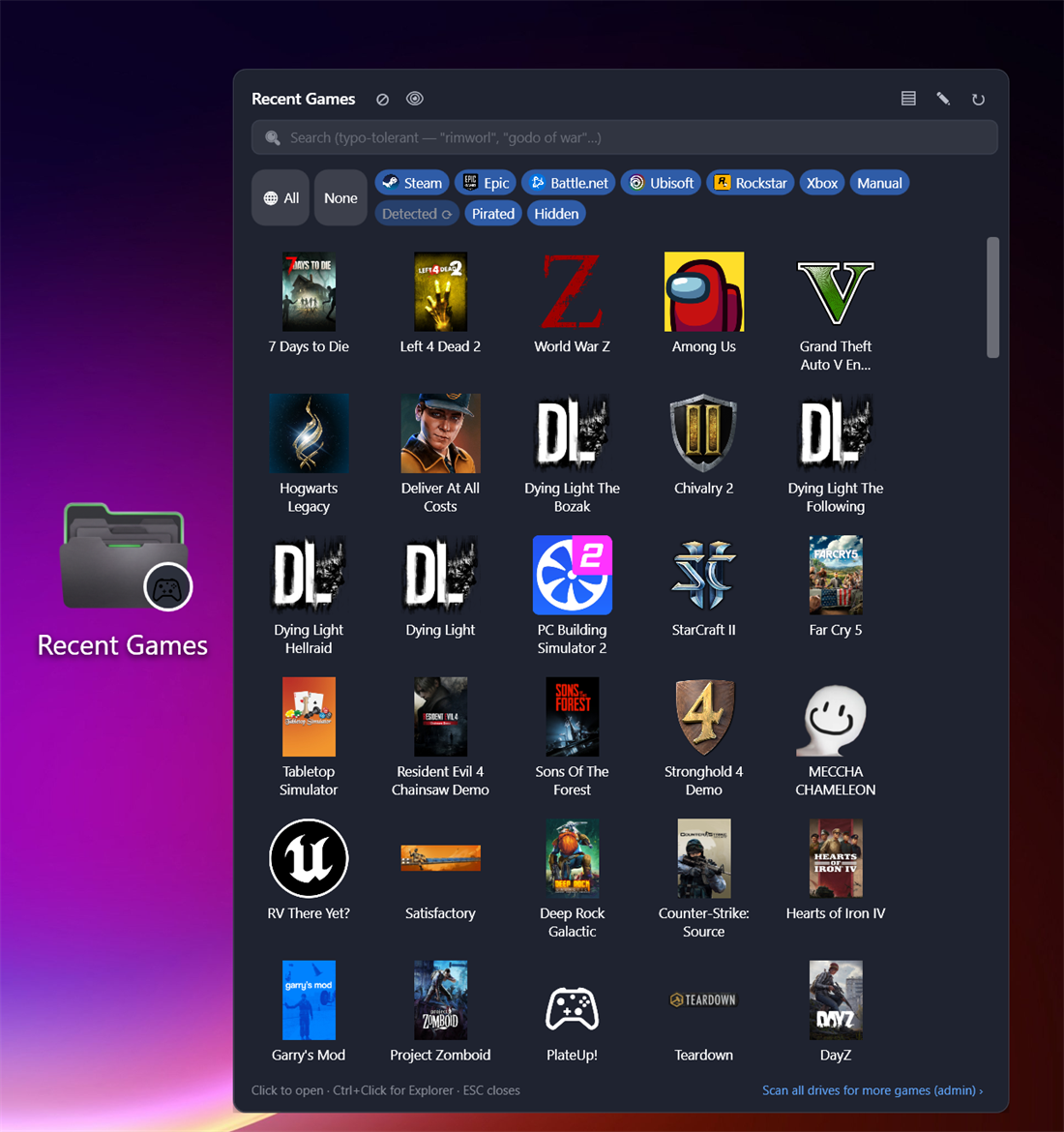Open Tabletop Simulator
Image resolution: width=1064 pixels, height=1132 pixels.
coord(309,717)
